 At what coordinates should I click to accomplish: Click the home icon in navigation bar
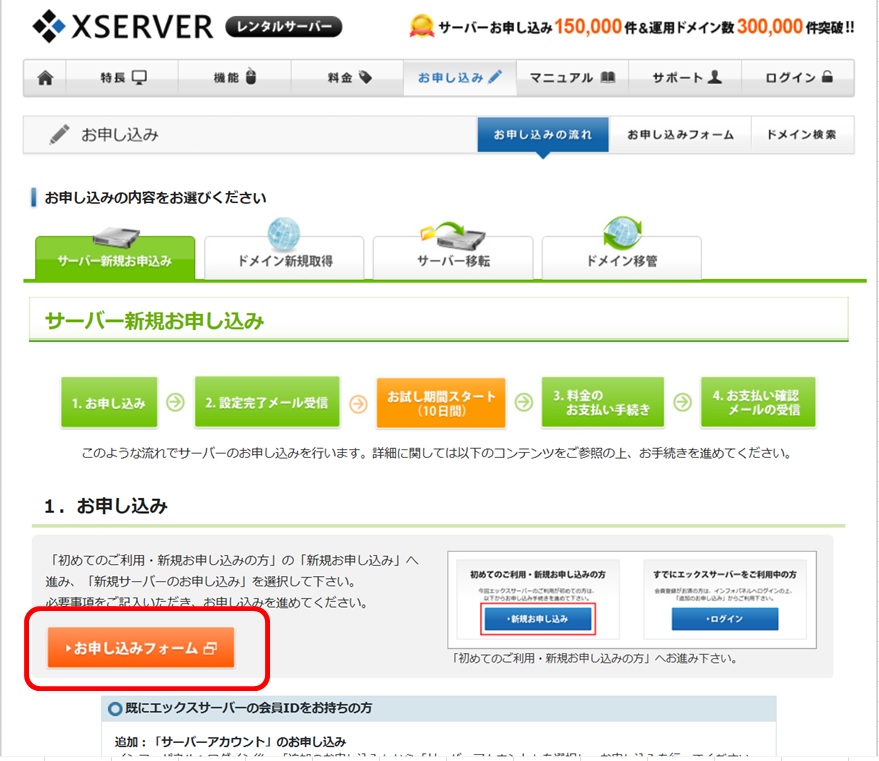[45, 78]
